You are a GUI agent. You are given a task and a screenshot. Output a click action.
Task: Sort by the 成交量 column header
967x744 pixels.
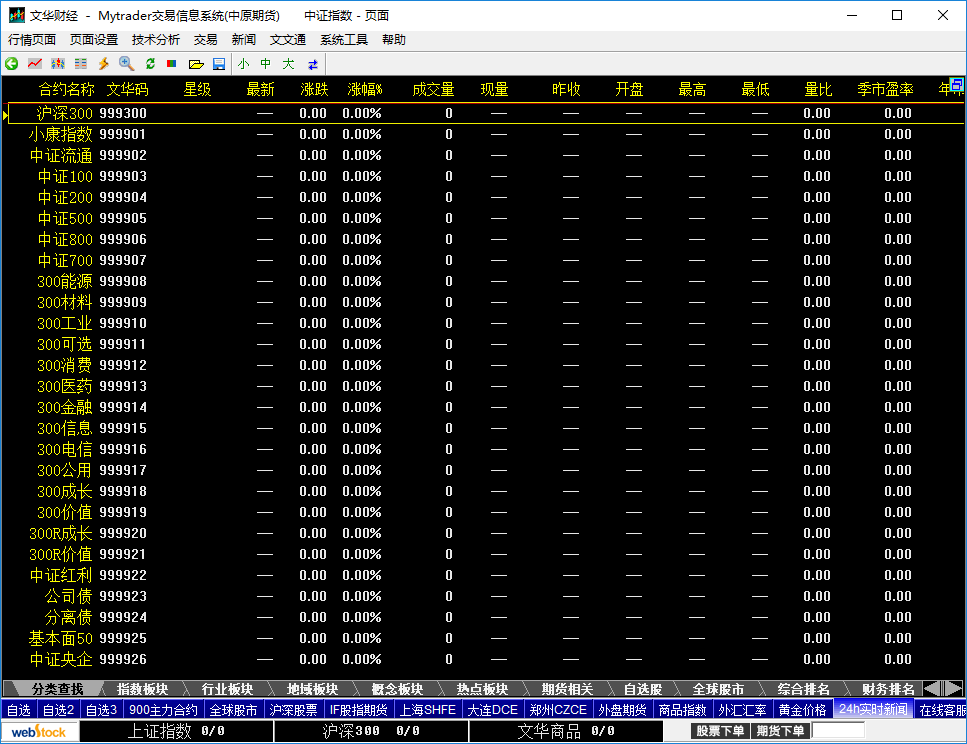tap(434, 90)
